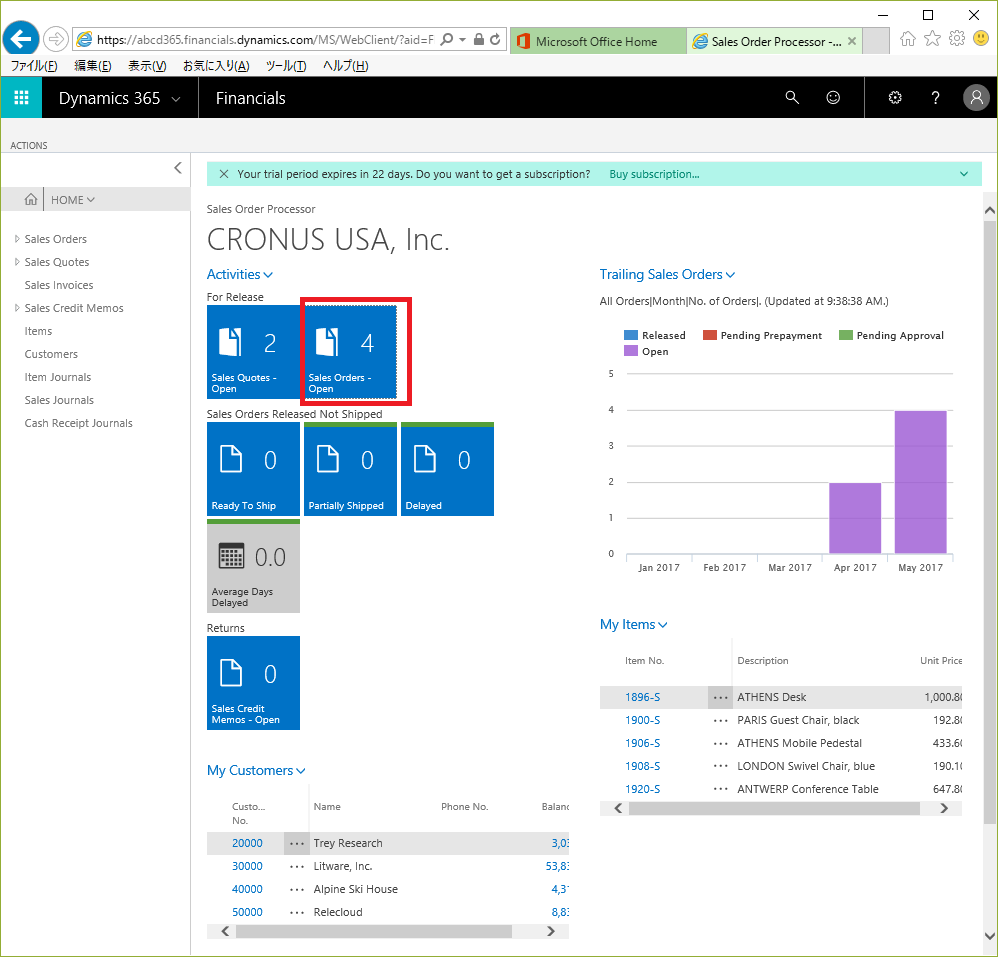Refresh the page with the reload icon

click(495, 39)
